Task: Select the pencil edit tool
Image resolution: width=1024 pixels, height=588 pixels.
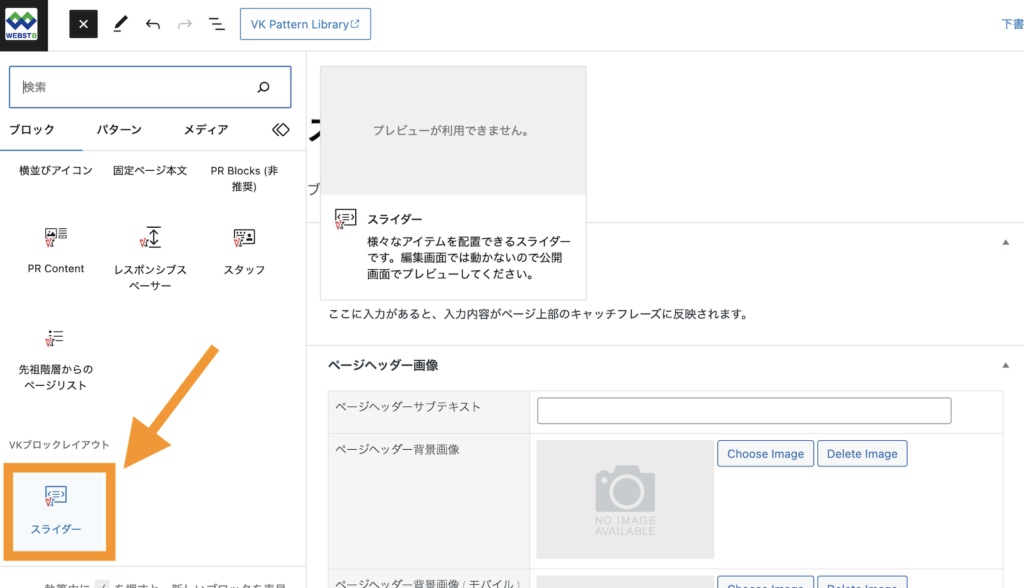Action: (x=120, y=24)
